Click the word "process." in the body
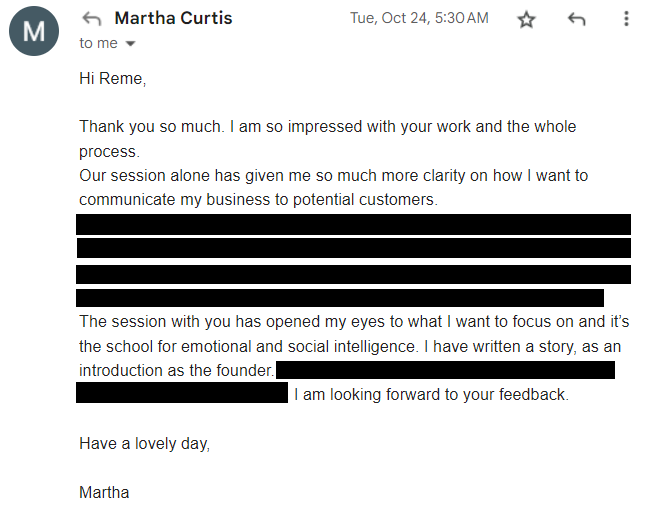657x512 pixels. point(110,151)
